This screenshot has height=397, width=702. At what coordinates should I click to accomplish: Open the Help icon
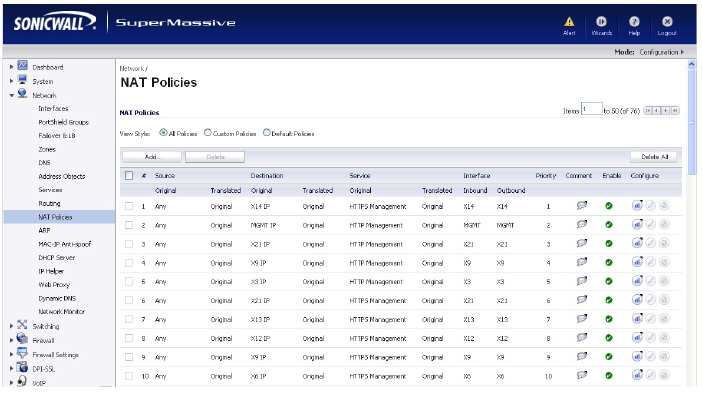(634, 21)
